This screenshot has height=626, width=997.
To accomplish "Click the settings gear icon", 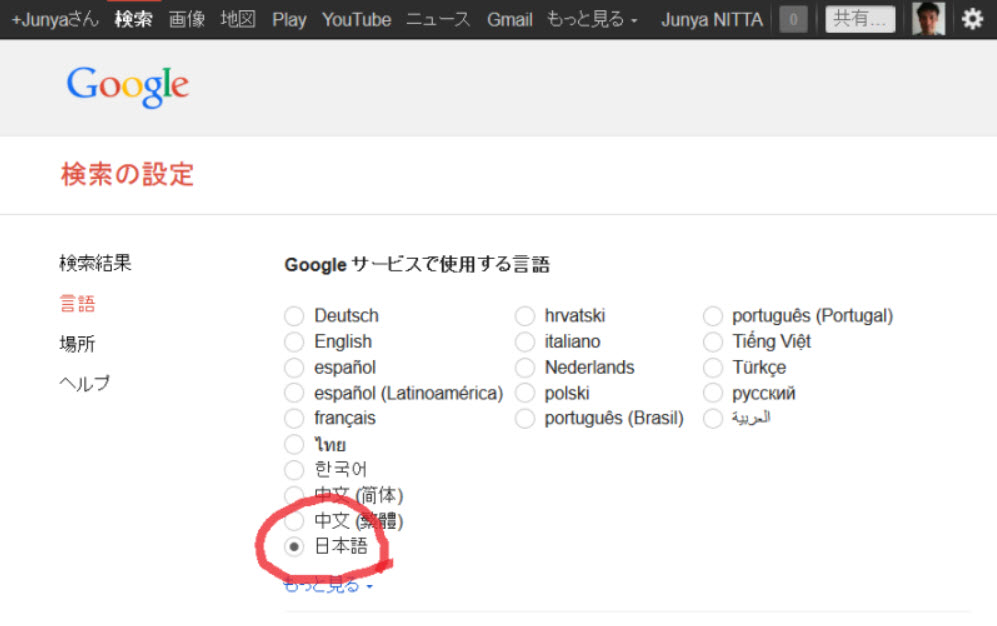I will pos(972,19).
